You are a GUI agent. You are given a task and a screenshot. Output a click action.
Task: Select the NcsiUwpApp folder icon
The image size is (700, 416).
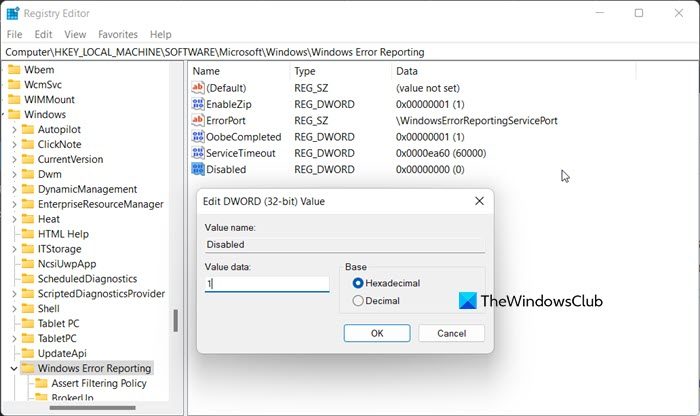click(28, 264)
